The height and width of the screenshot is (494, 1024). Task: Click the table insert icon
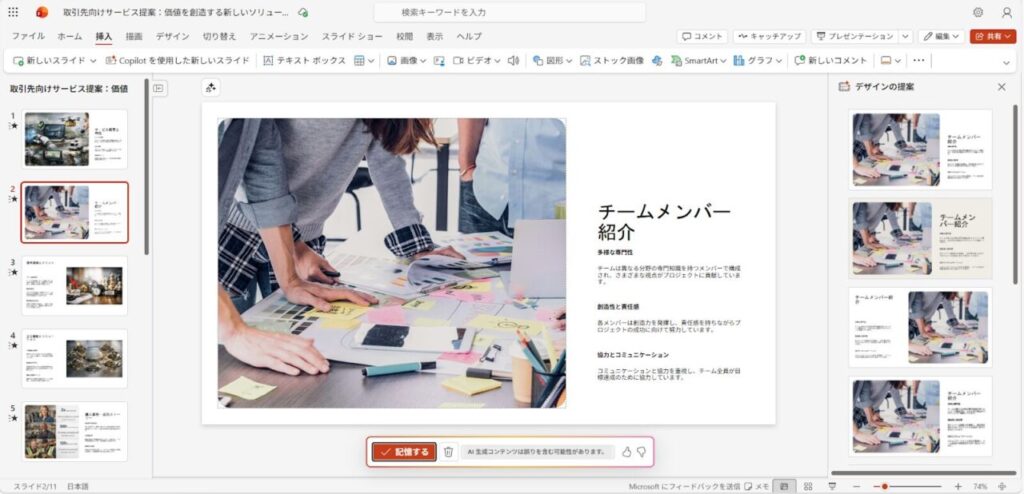point(359,60)
